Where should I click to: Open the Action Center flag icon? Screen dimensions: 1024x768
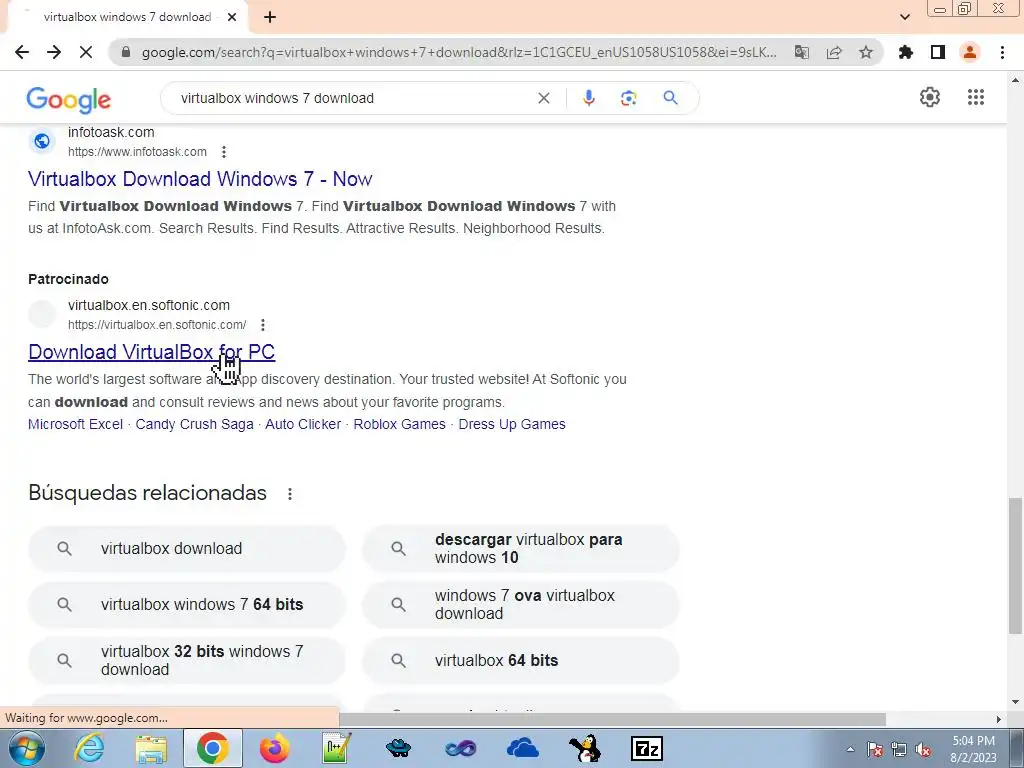[875, 749]
